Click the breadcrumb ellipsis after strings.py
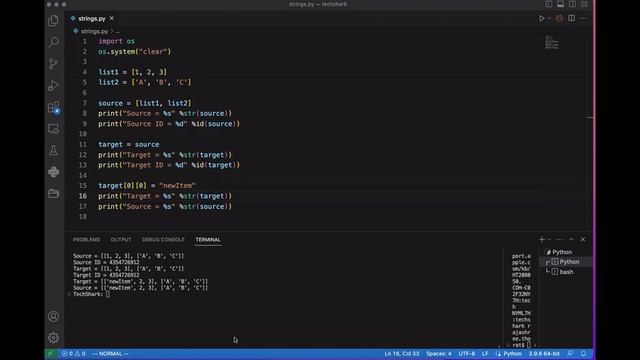Viewport: 640px width, 360px height. pos(118,31)
